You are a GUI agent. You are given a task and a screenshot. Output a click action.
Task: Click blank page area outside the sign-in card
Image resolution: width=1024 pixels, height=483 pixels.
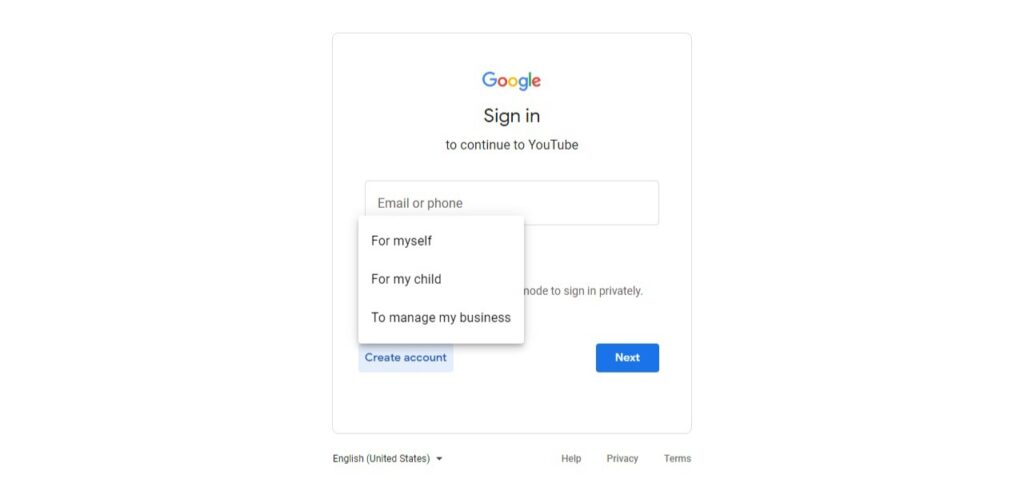163,242
